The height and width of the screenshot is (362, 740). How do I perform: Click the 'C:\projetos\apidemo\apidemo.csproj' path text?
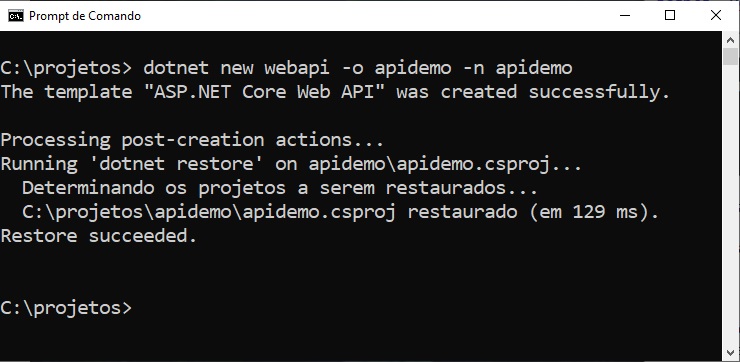coord(209,212)
